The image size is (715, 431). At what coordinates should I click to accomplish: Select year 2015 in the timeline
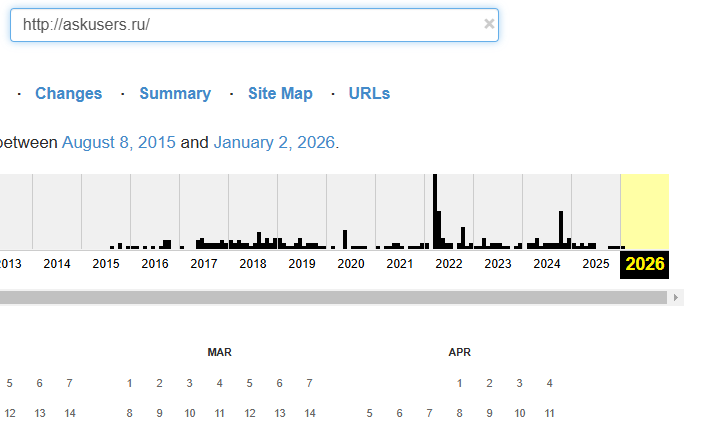[106, 264]
